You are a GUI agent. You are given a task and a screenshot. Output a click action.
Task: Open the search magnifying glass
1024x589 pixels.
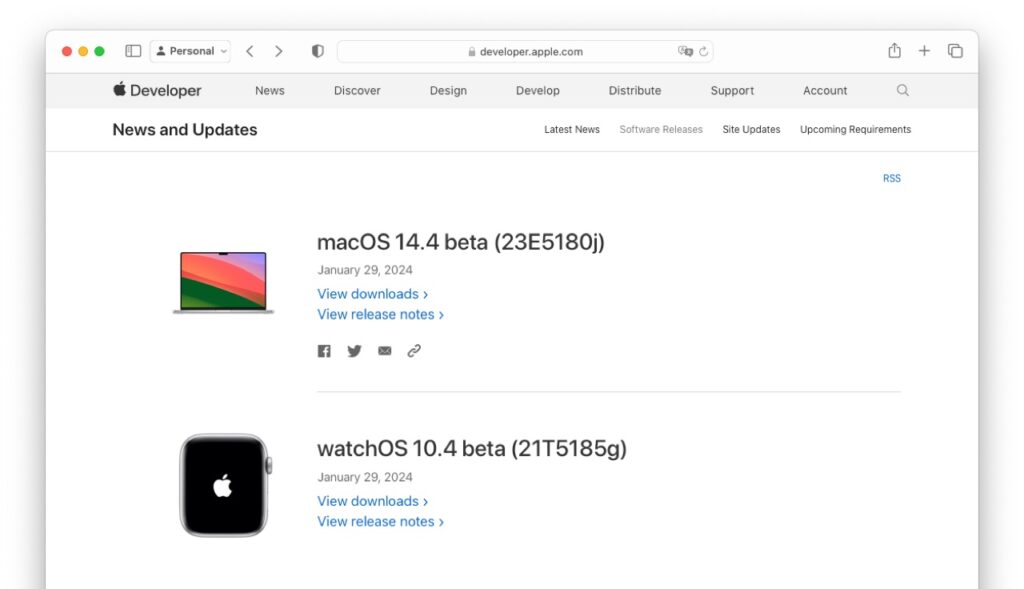(x=902, y=90)
